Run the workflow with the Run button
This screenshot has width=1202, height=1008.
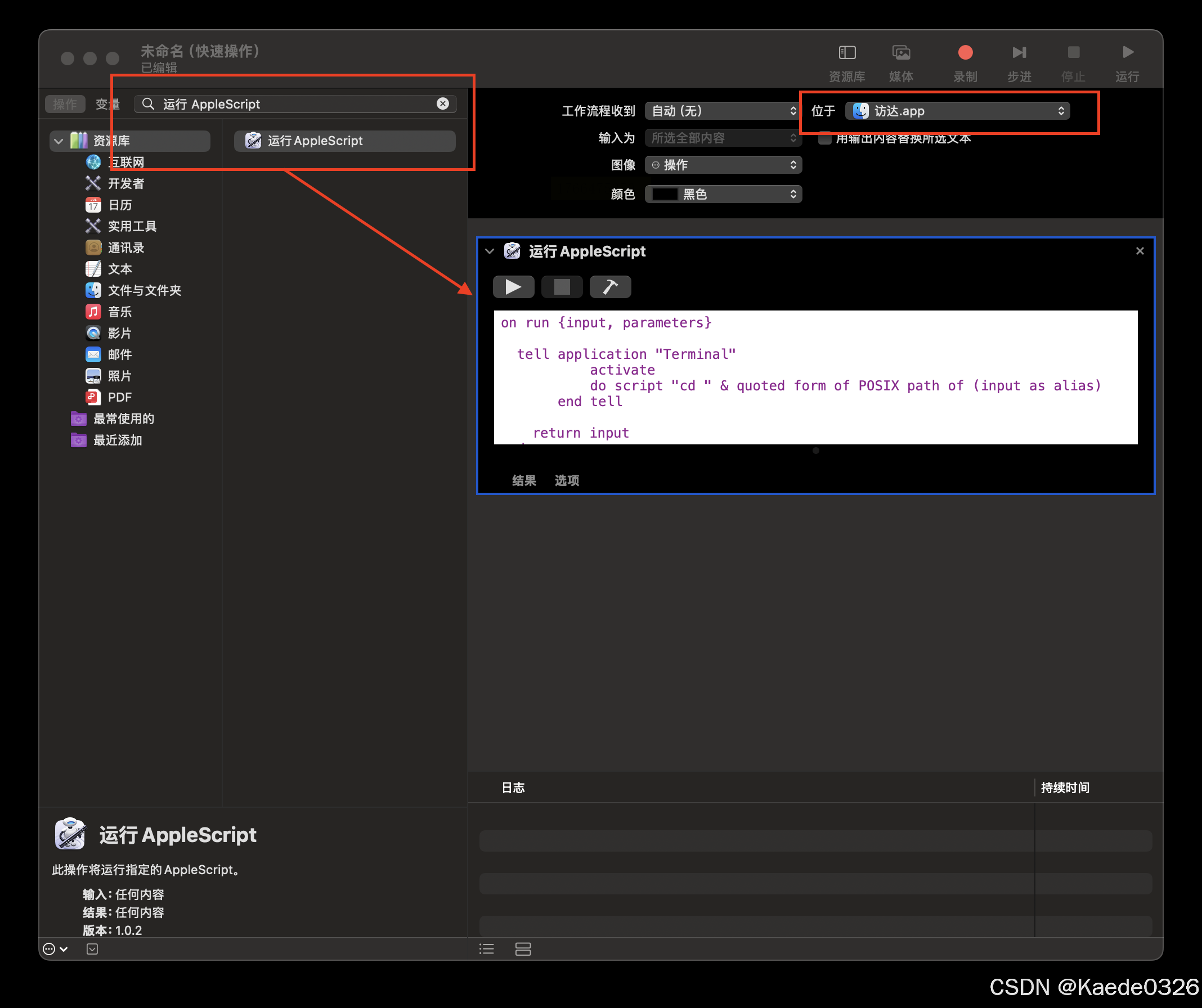[1127, 53]
